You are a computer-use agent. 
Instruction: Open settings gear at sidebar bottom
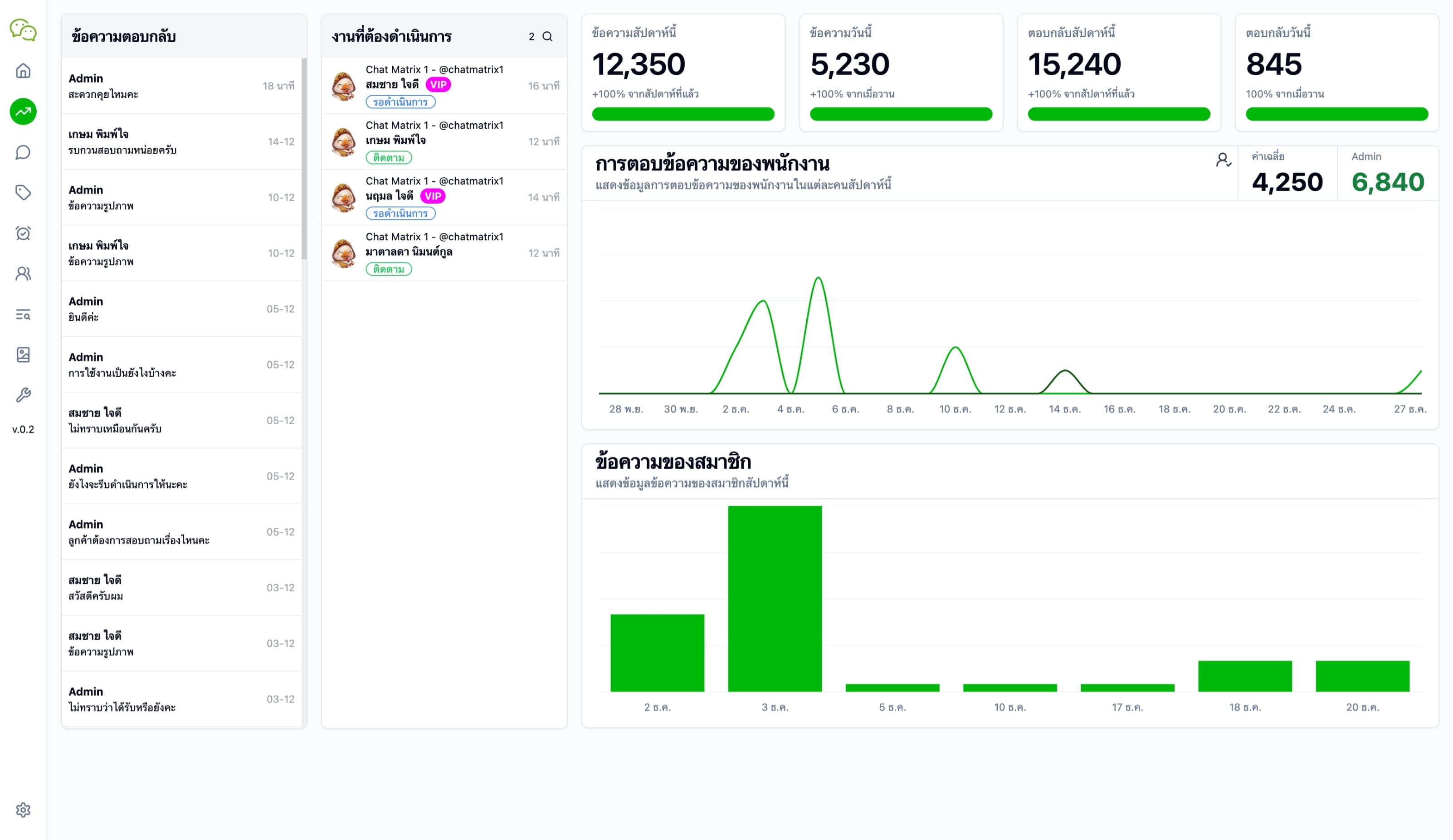23,810
